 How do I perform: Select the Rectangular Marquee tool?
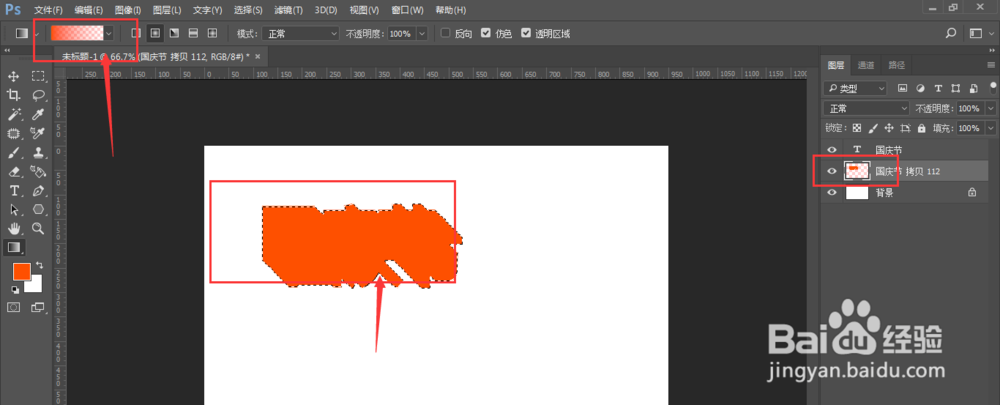tap(38, 77)
